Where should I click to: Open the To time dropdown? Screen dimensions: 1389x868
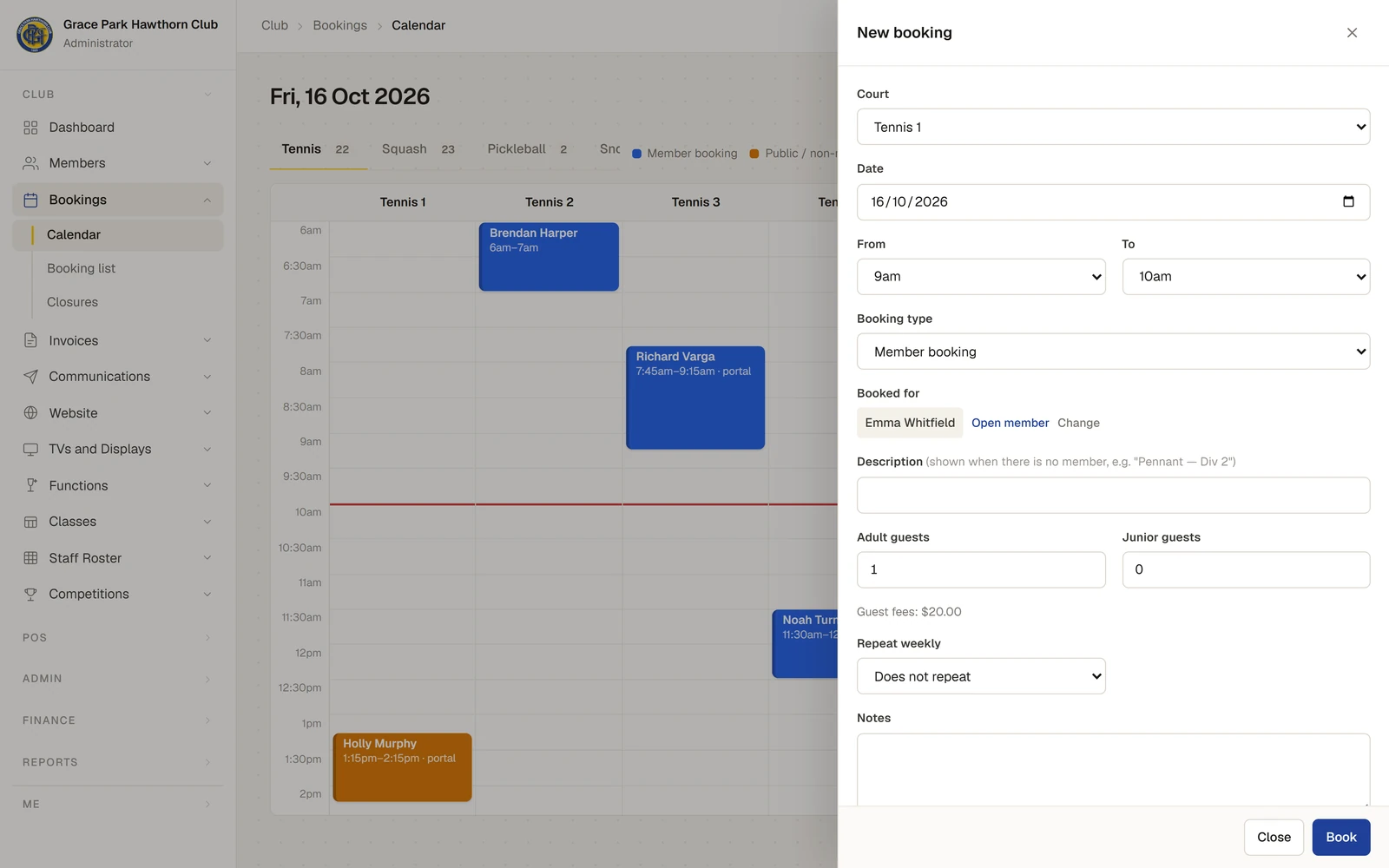click(x=1246, y=276)
